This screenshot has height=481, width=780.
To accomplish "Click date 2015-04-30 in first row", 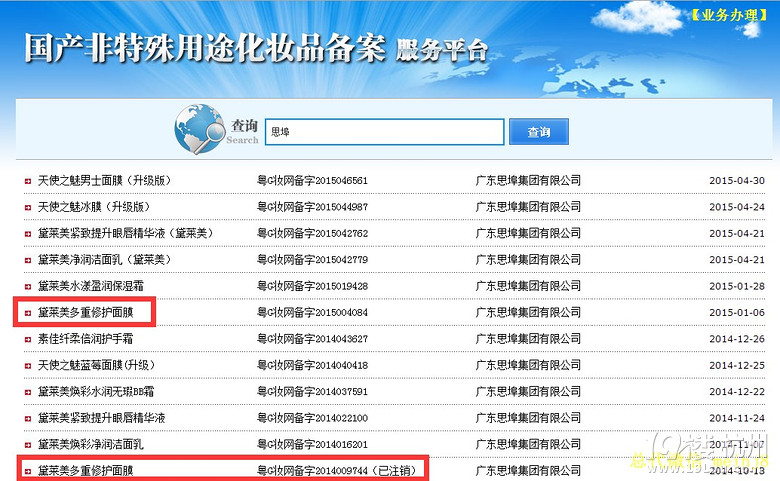I will pyautogui.click(x=737, y=181).
